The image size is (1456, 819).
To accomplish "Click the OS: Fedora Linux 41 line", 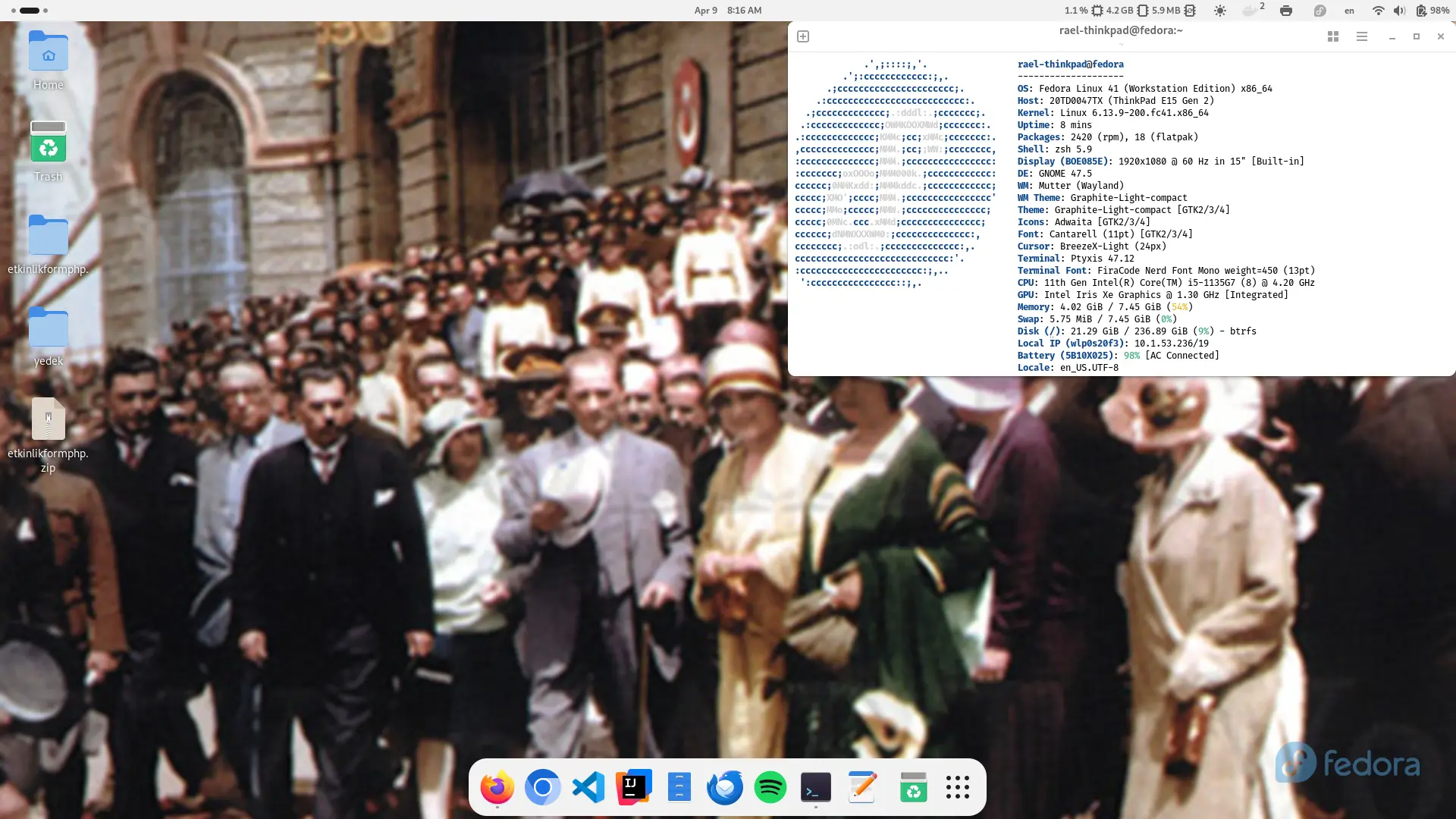I will click(1144, 89).
